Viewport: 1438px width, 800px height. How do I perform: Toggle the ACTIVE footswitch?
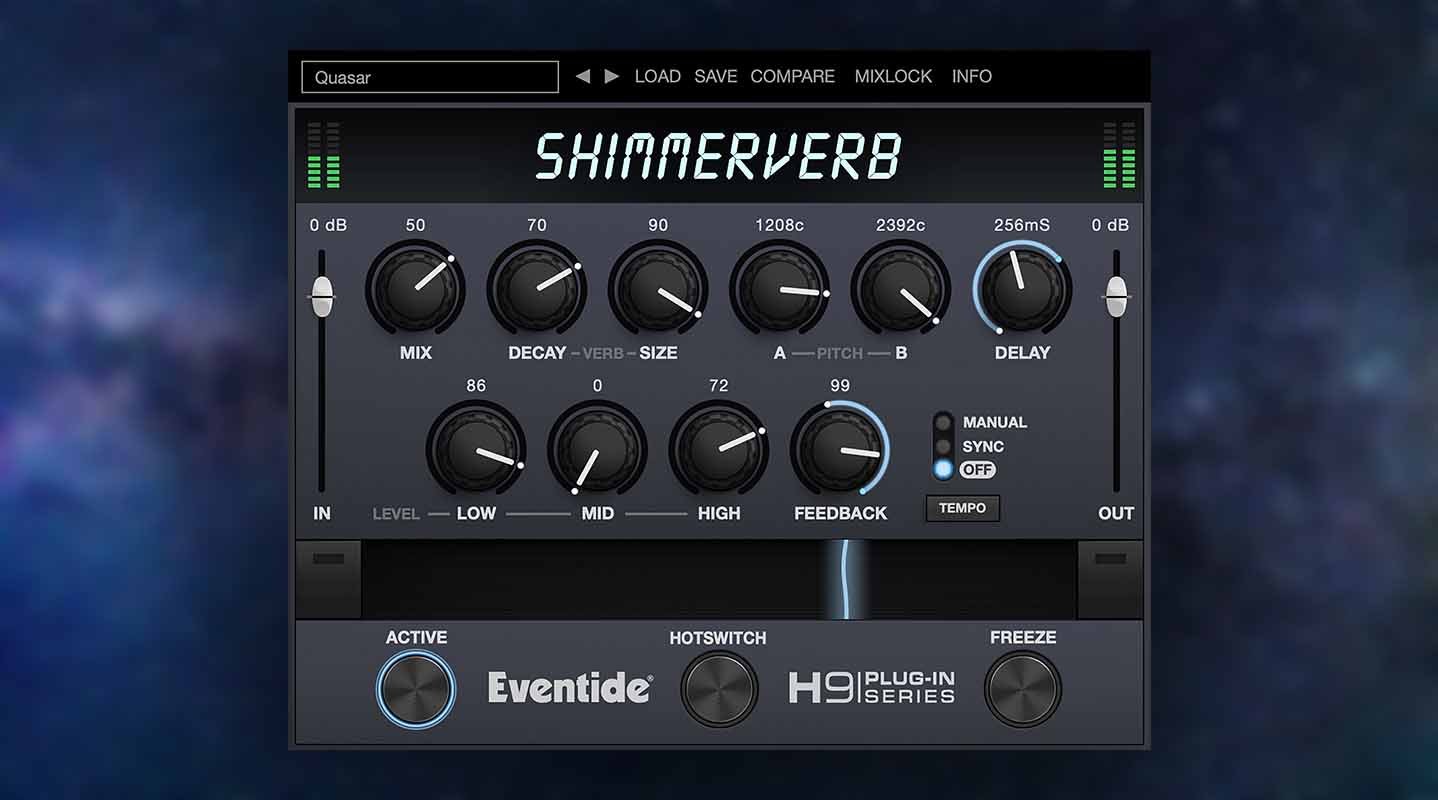click(x=416, y=688)
